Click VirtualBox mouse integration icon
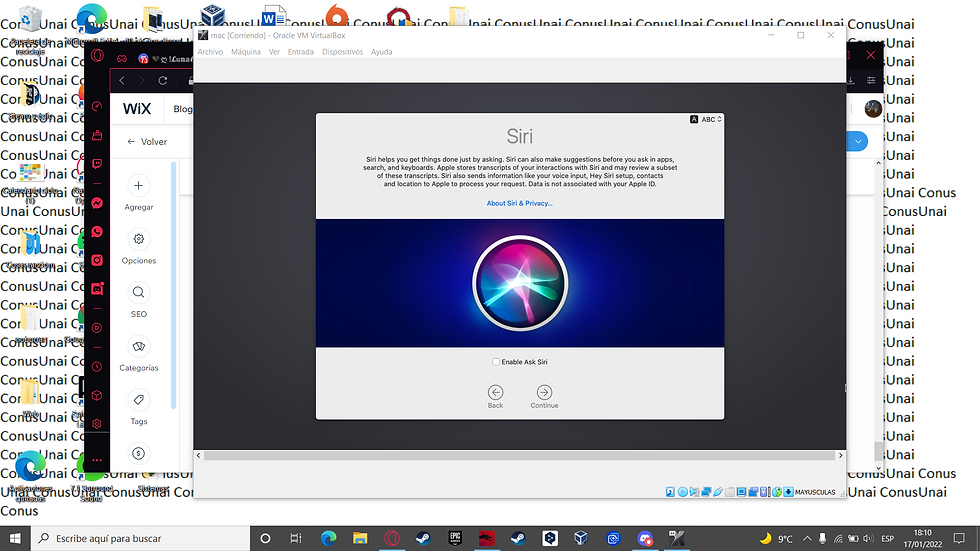 777,492
